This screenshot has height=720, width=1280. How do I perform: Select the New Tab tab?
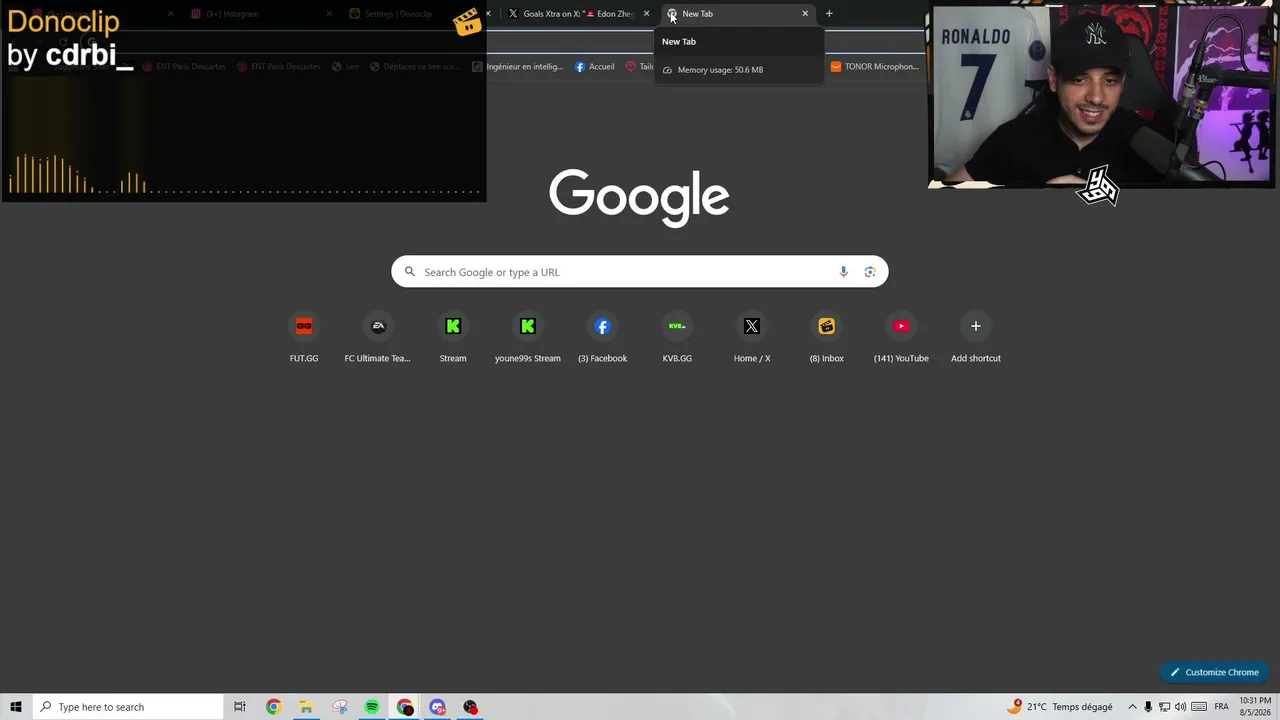pos(738,14)
